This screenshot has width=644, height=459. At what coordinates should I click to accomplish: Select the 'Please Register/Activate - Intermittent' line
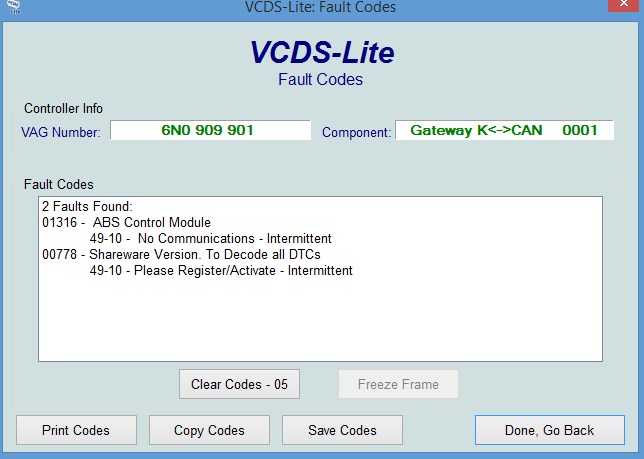pos(221,270)
